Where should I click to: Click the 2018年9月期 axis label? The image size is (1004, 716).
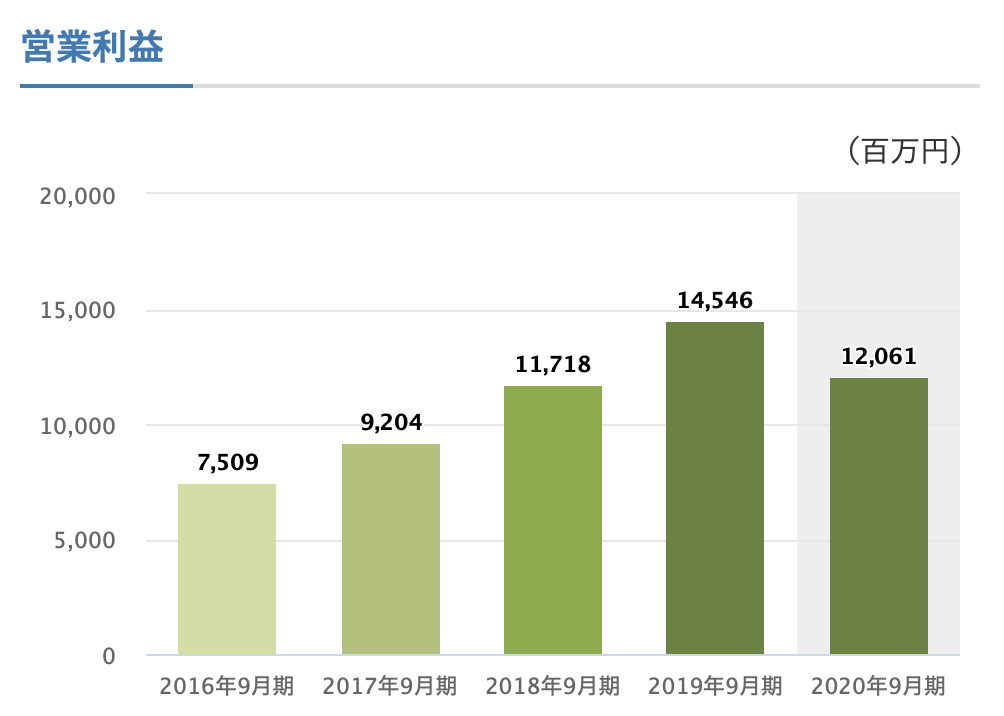(x=553, y=687)
